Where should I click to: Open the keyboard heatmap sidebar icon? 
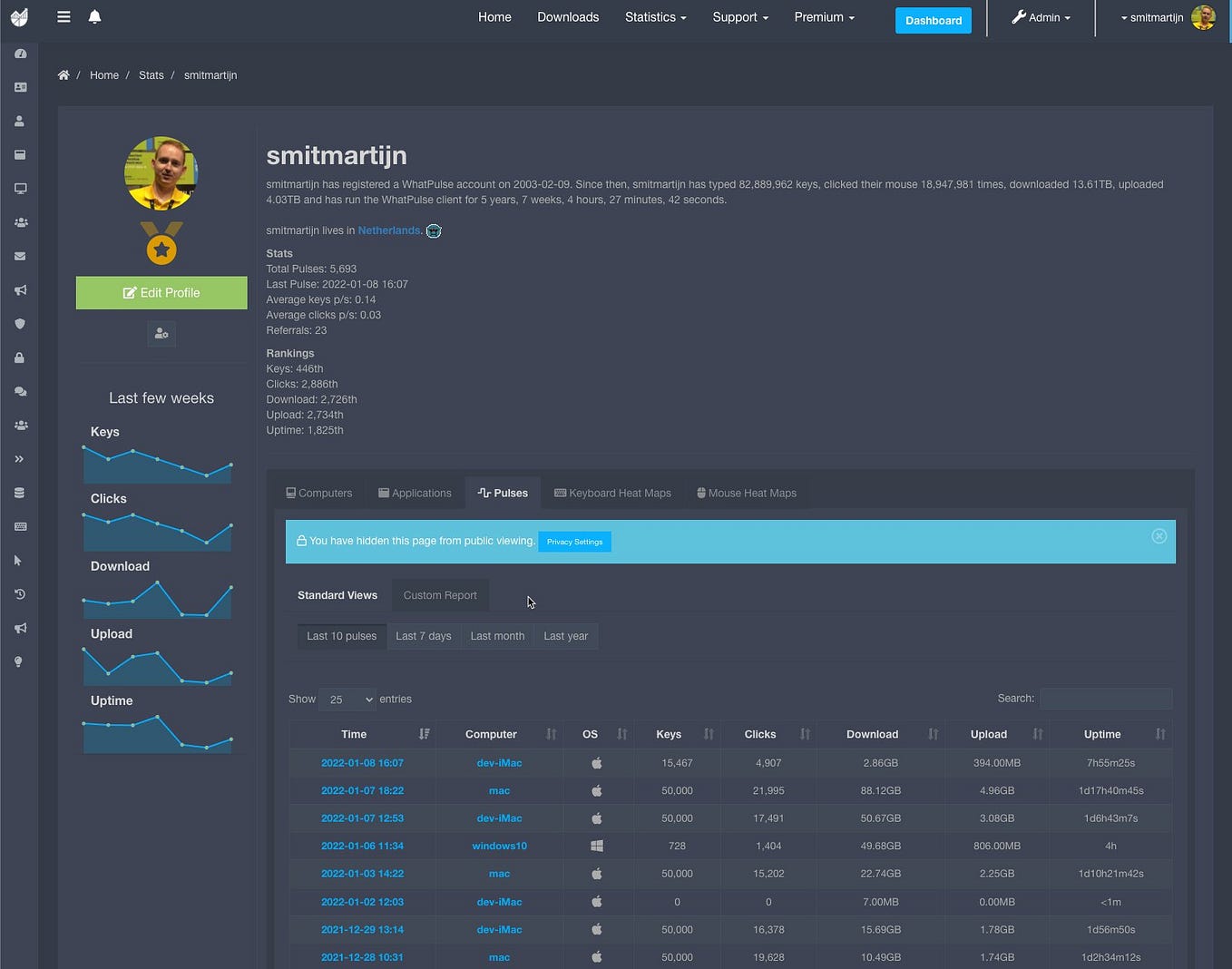pyautogui.click(x=18, y=526)
